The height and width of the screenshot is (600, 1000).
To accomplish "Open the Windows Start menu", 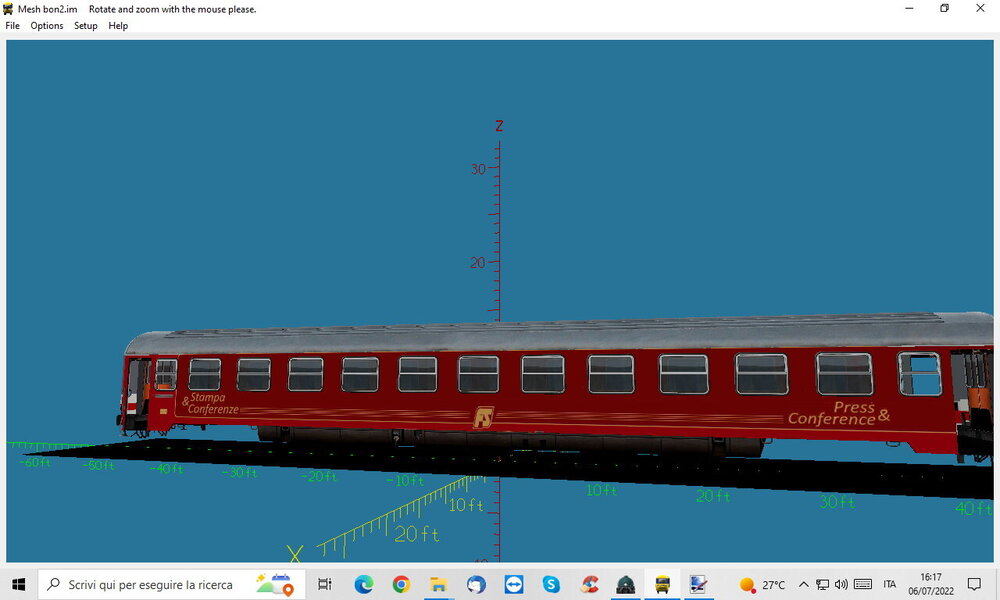I will (x=18, y=584).
